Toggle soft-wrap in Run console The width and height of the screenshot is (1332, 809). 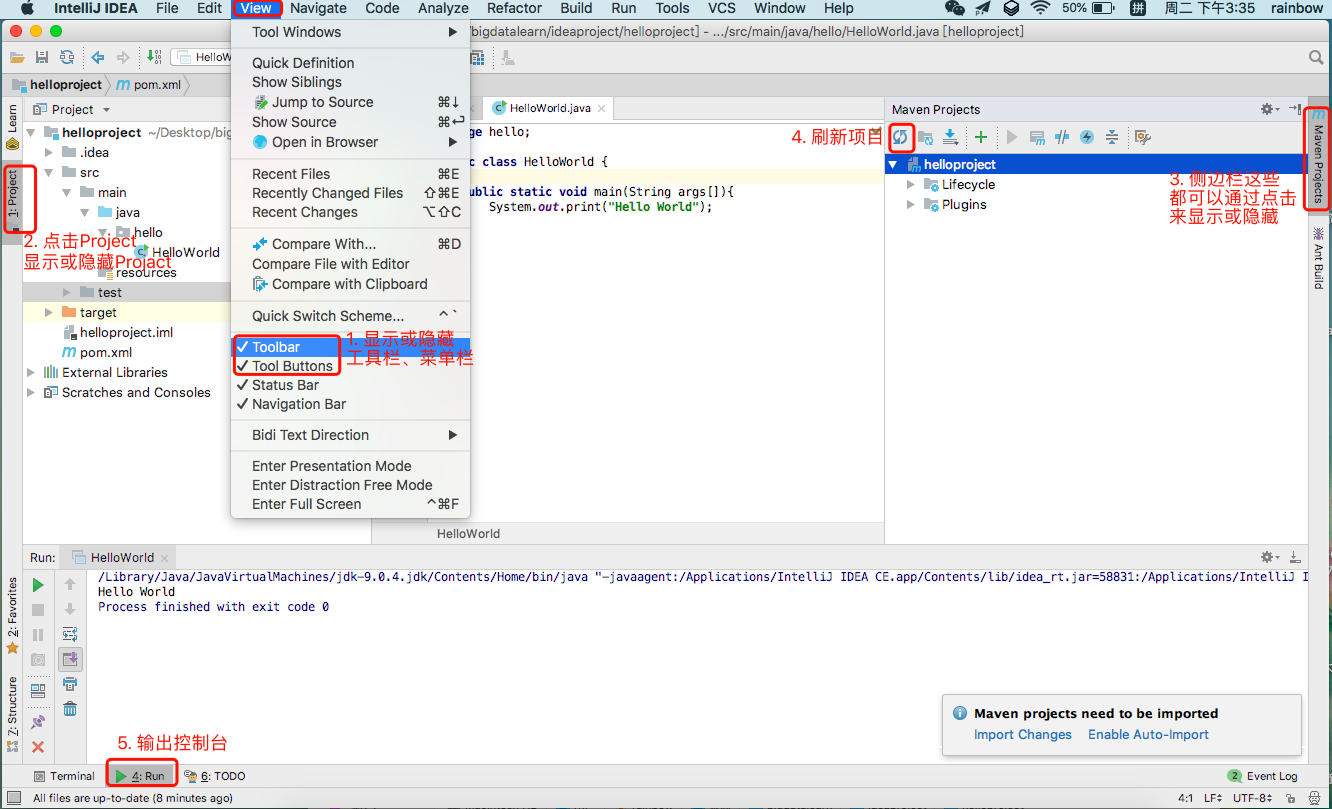(x=70, y=634)
